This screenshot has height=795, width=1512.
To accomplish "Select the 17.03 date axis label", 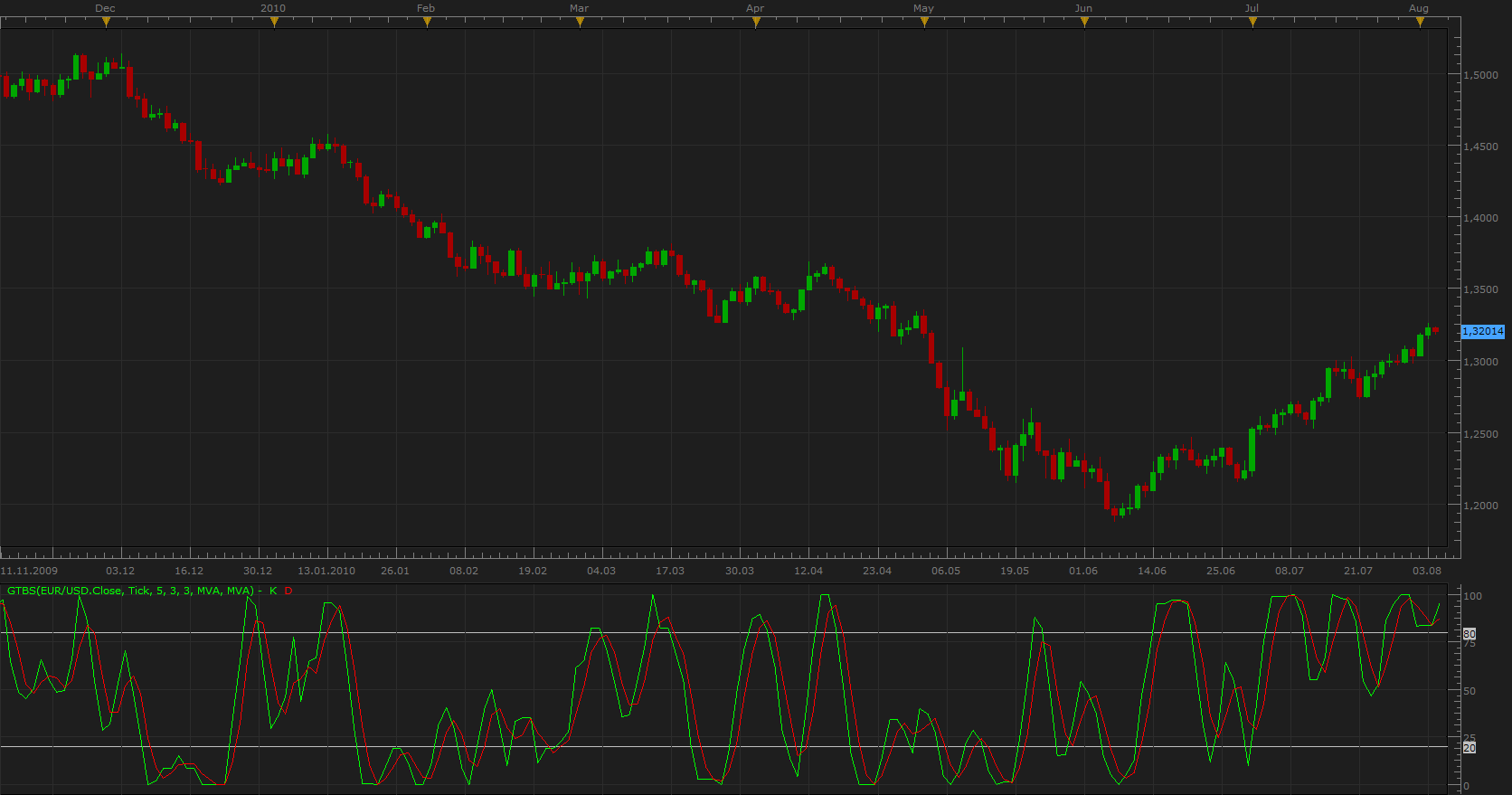I will [x=670, y=571].
